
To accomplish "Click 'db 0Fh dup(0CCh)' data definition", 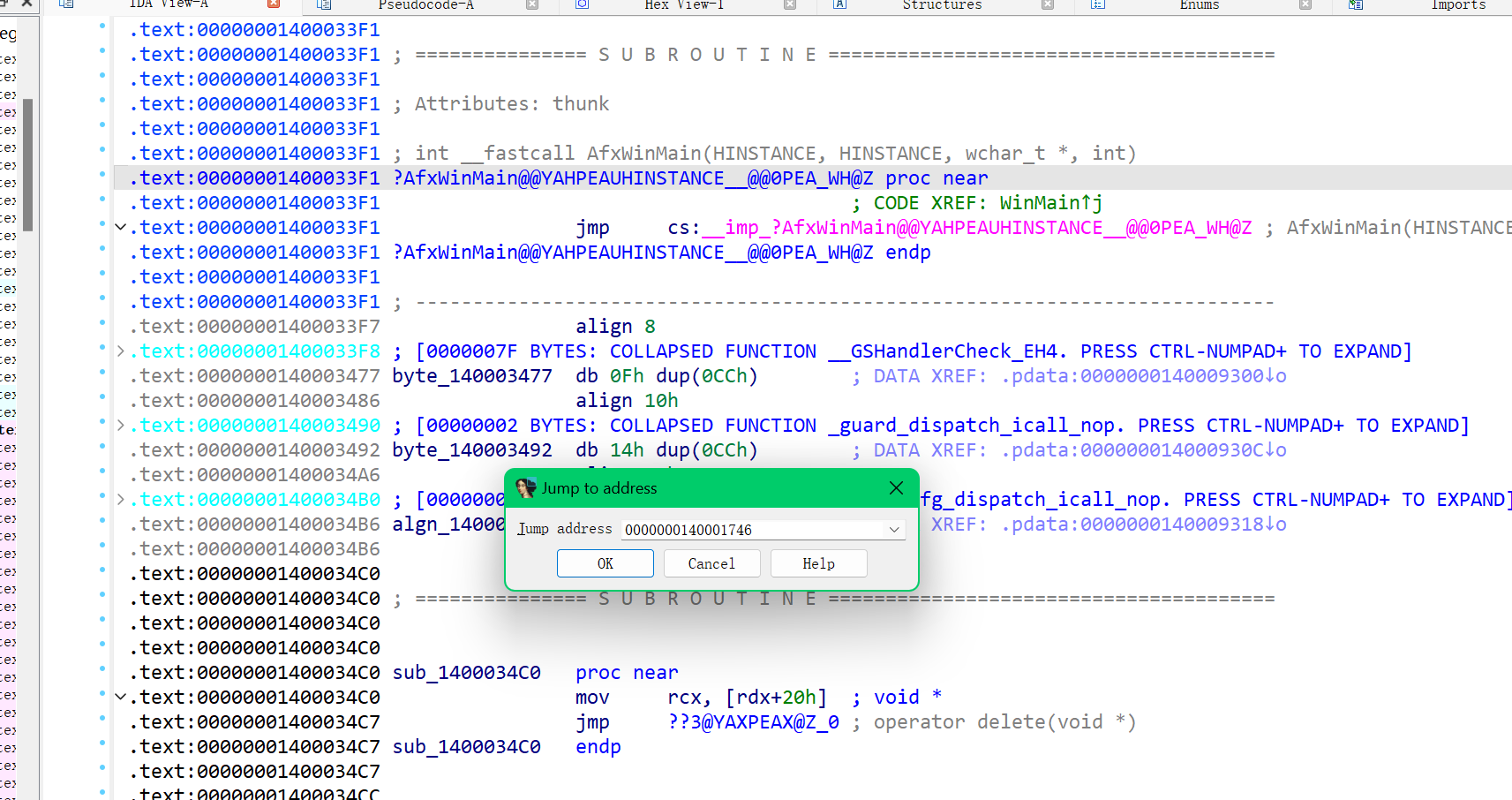I will [667, 376].
